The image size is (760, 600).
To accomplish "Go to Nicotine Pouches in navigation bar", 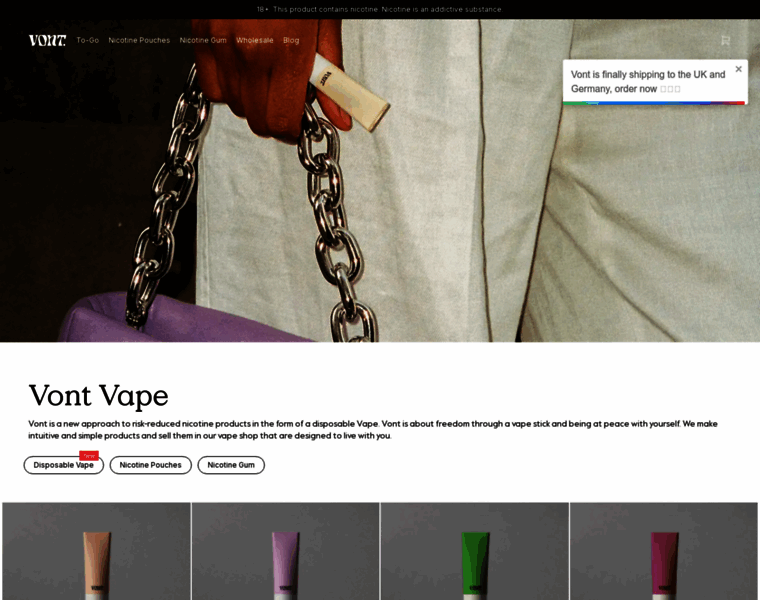I will (x=139, y=40).
